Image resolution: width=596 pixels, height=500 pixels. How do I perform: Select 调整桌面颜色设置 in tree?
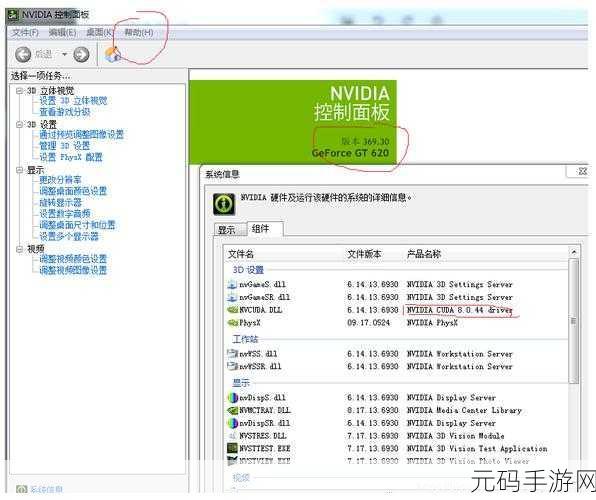(x=73, y=191)
